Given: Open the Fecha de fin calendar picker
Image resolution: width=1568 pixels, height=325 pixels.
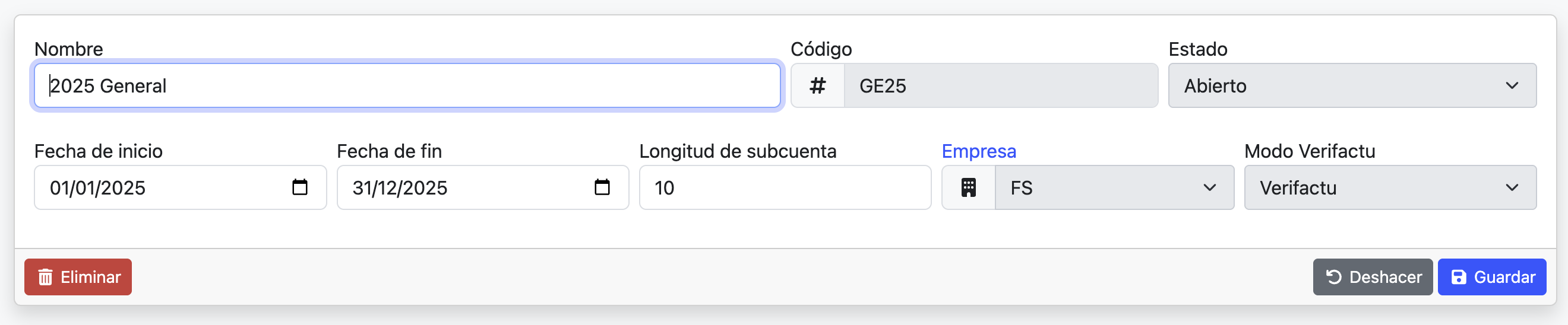Looking at the screenshot, I should 602,187.
